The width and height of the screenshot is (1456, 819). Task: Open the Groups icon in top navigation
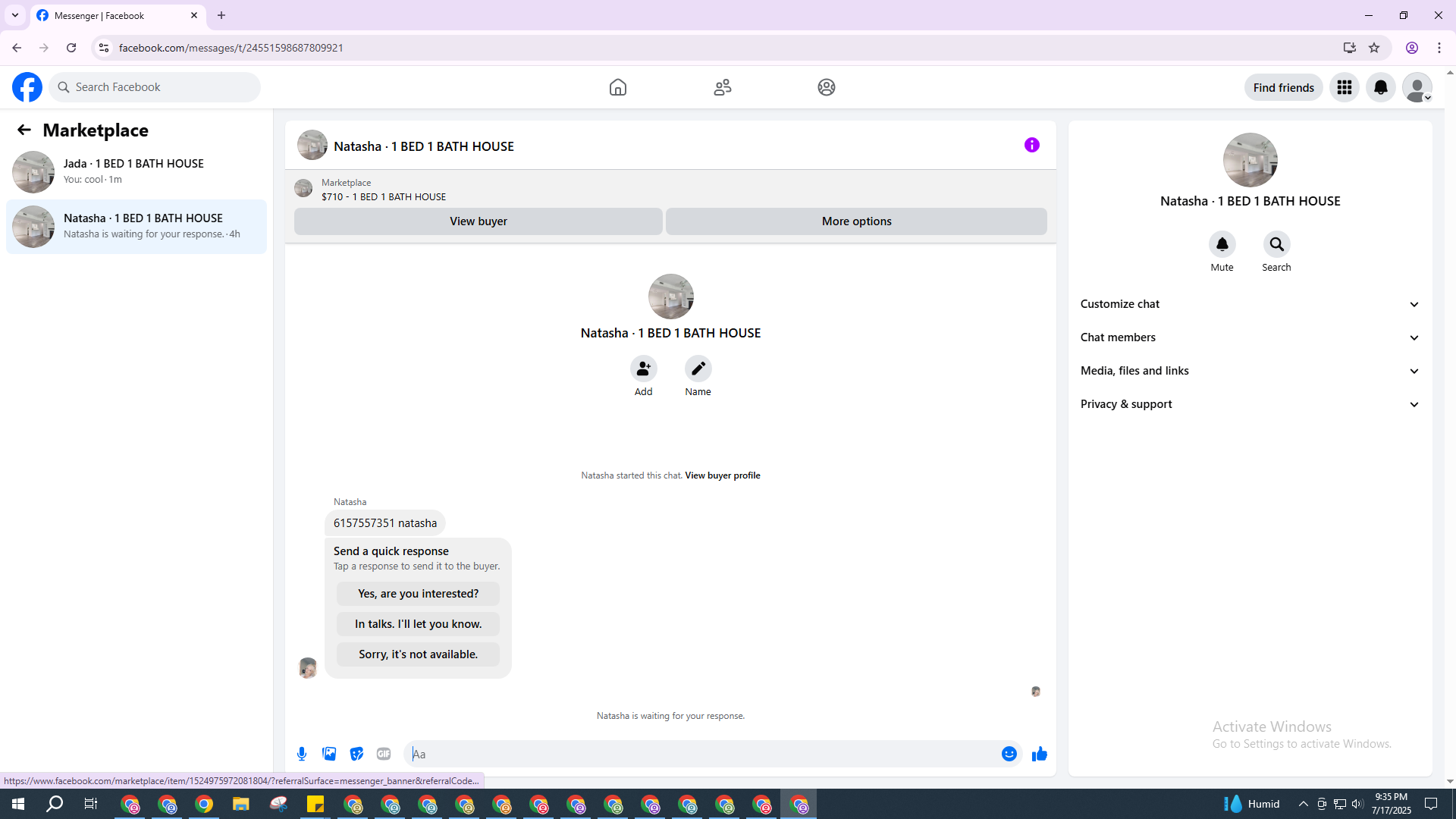[827, 87]
